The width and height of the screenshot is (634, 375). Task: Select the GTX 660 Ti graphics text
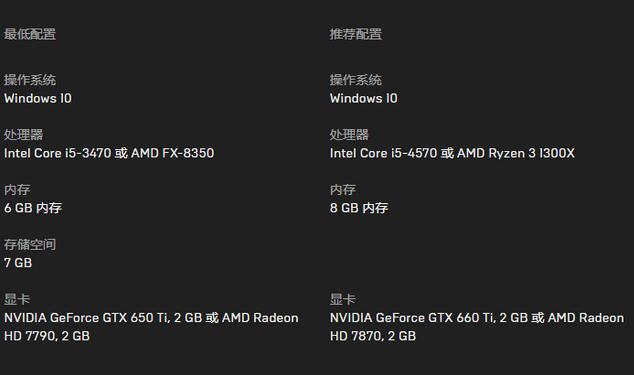[477, 327]
